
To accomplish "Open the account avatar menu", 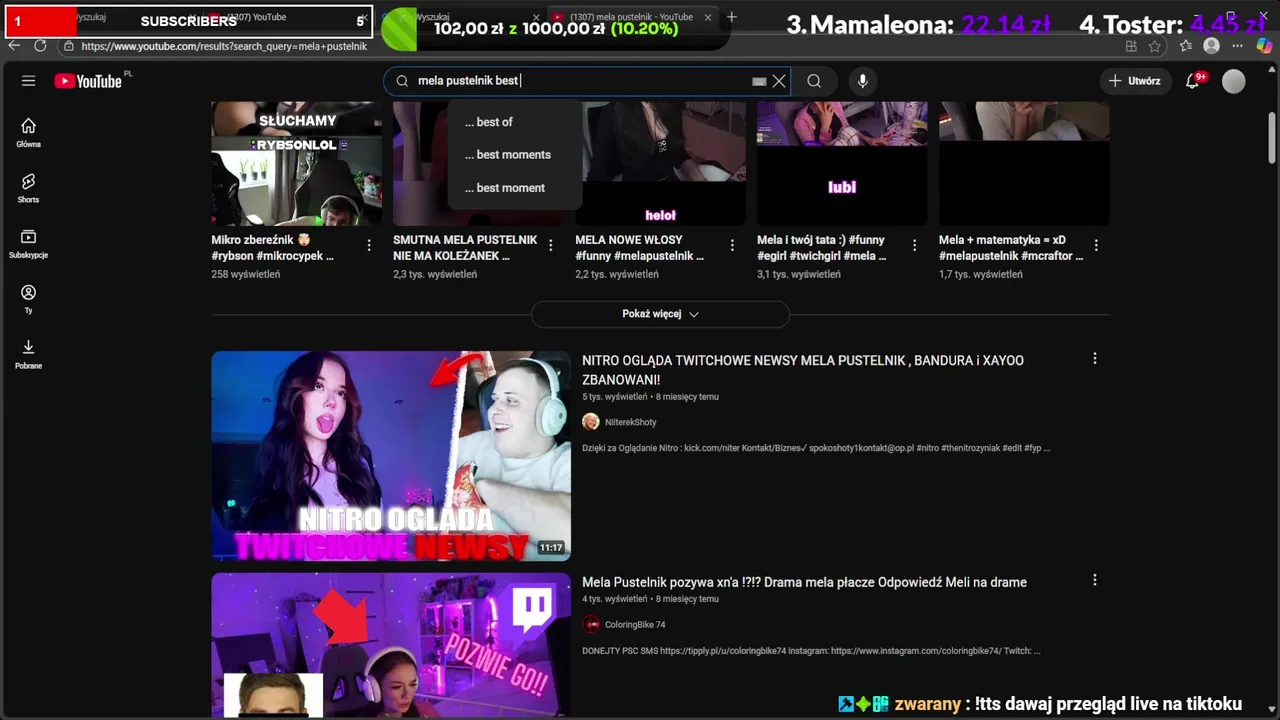I will (1234, 81).
